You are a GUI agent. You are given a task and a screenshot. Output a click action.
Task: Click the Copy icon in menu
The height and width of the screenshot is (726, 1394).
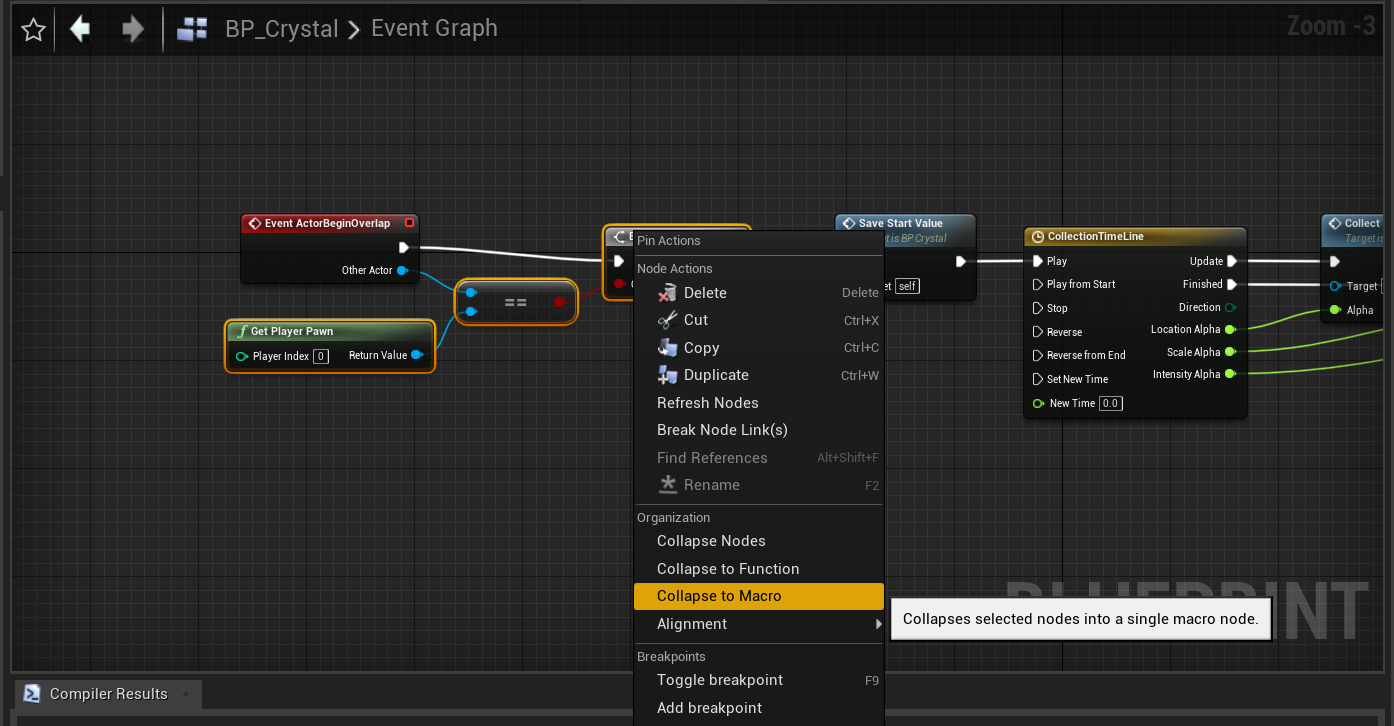pyautogui.click(x=667, y=347)
